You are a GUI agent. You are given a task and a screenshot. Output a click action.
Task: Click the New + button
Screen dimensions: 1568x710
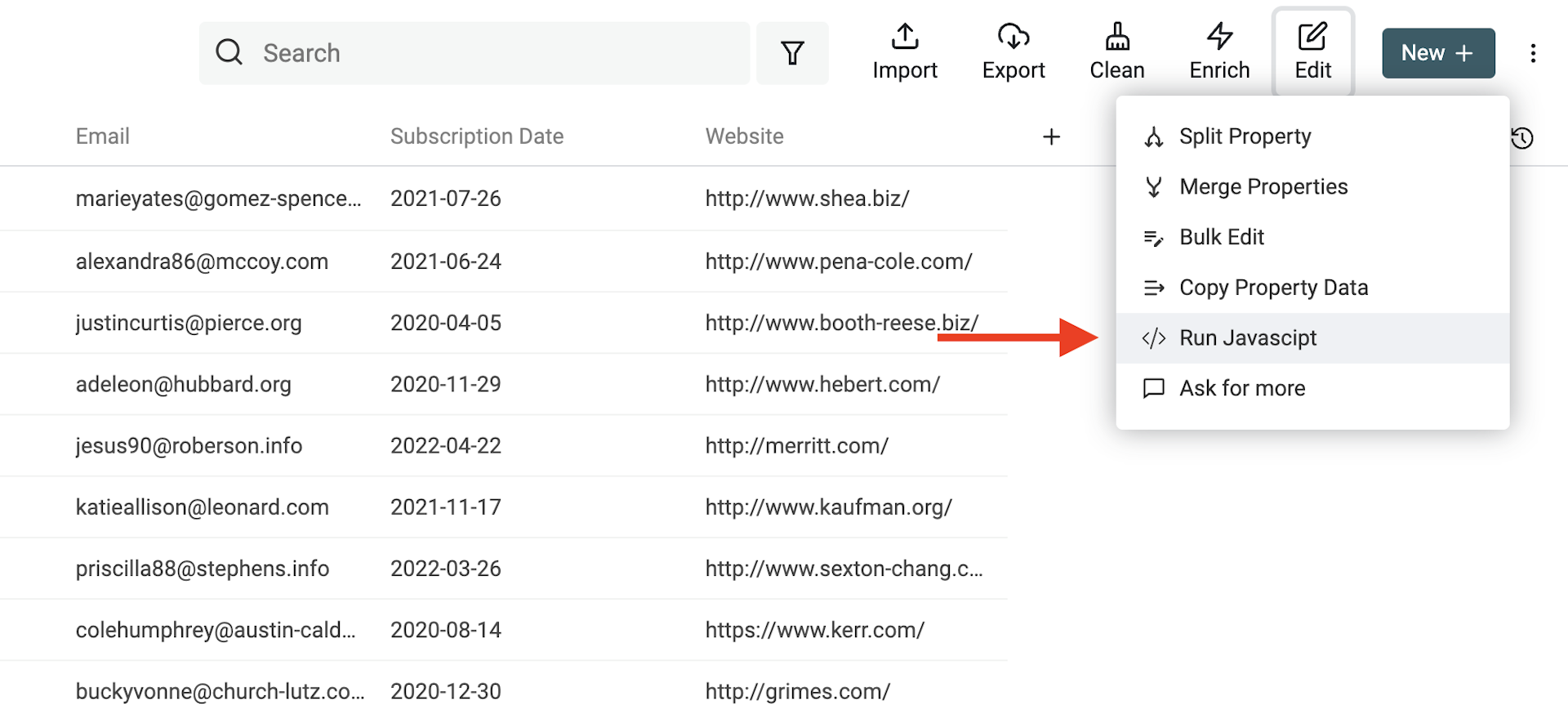pos(1438,53)
